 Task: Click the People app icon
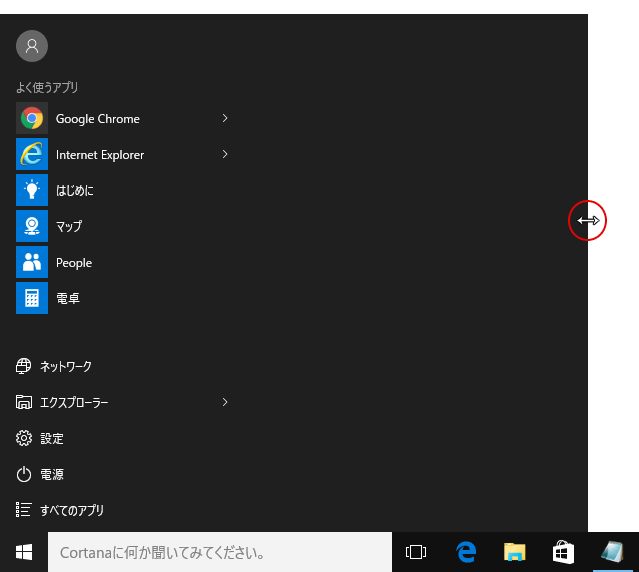coord(32,262)
